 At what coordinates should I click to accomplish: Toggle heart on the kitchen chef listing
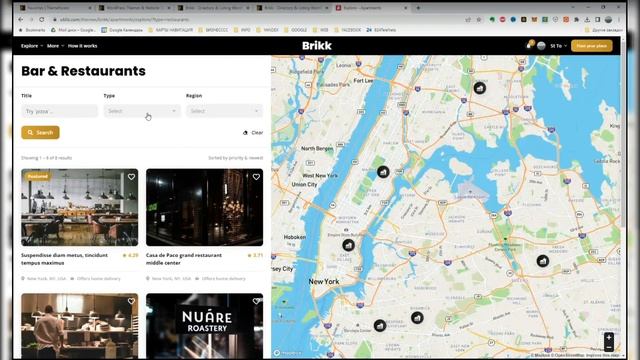[x=131, y=301]
